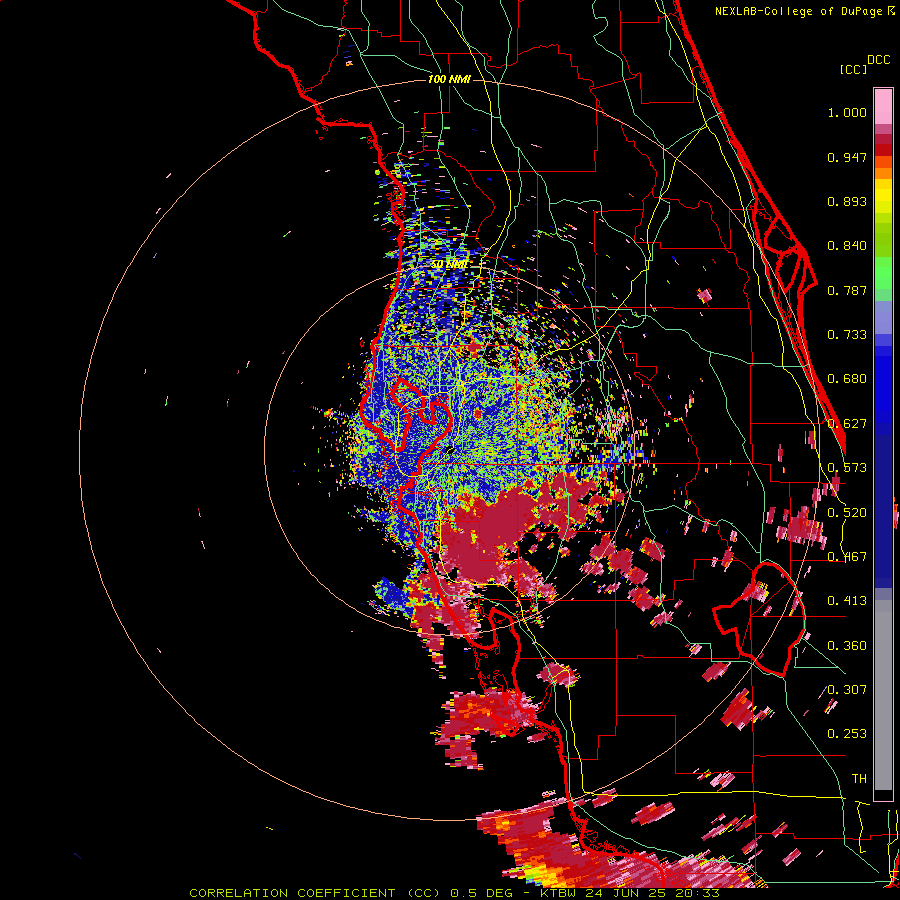Screen dimensions: 900x900
Task: Select the 0.893 legend value
Action: click(x=847, y=201)
